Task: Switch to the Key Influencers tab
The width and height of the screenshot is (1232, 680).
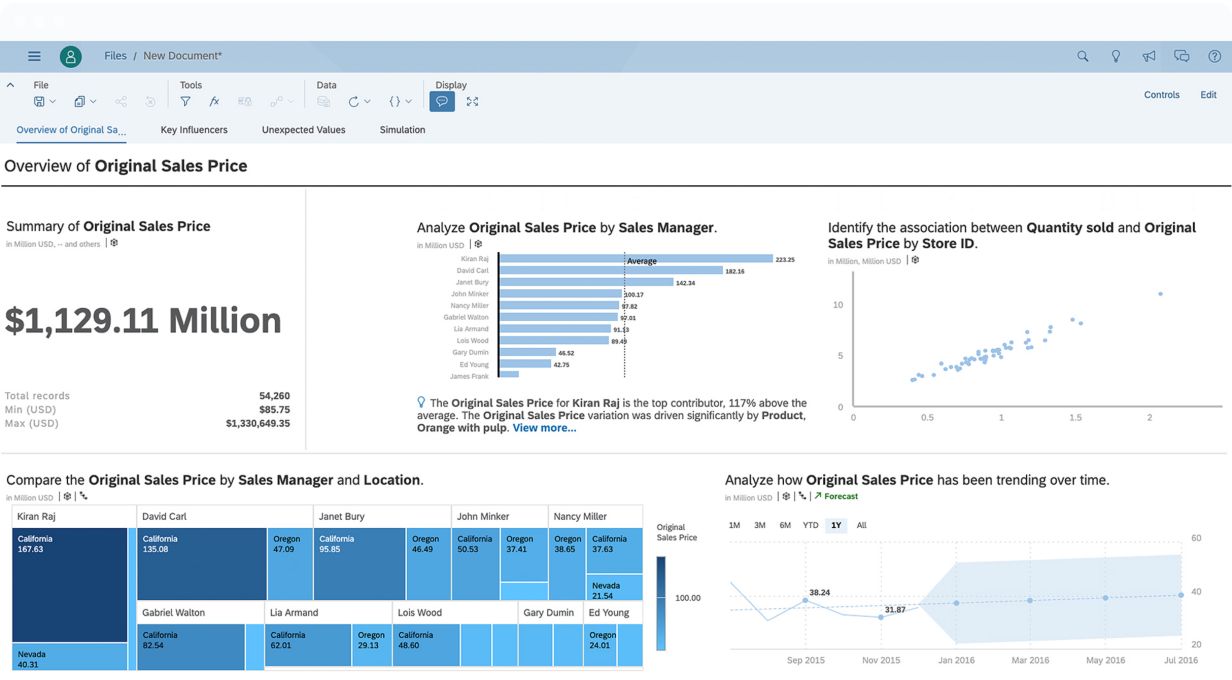Action: coord(194,130)
